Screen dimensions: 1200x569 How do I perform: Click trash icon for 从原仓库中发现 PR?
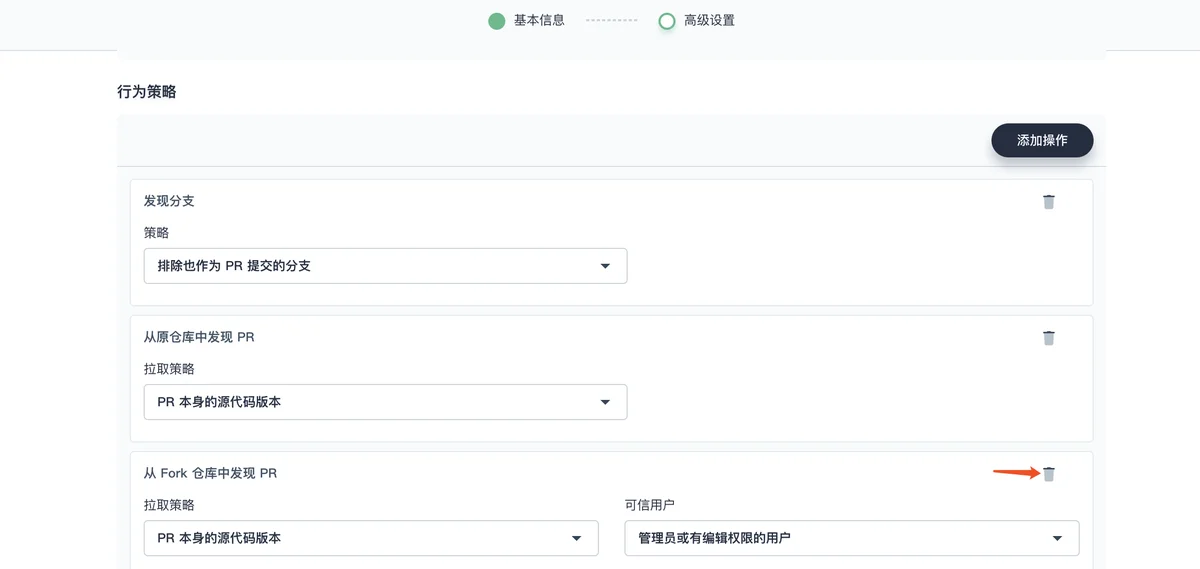pyautogui.click(x=1048, y=338)
